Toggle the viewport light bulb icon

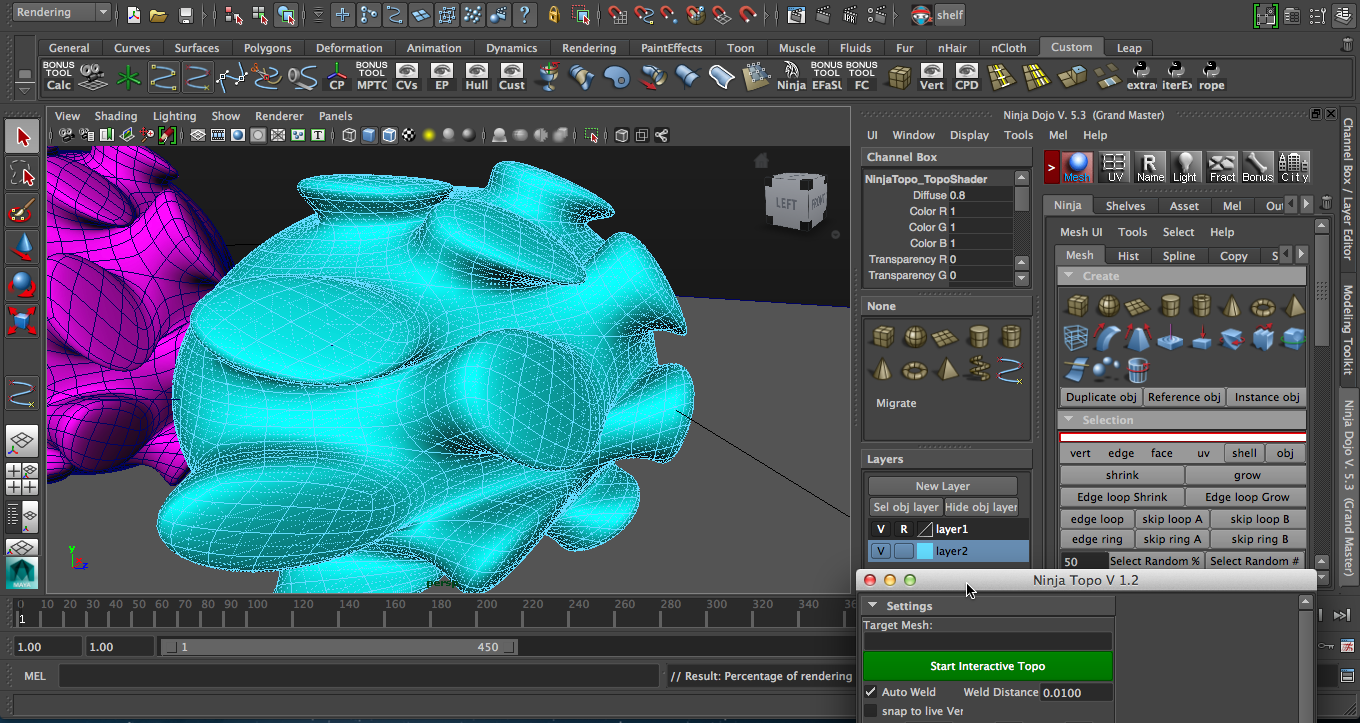click(428, 136)
